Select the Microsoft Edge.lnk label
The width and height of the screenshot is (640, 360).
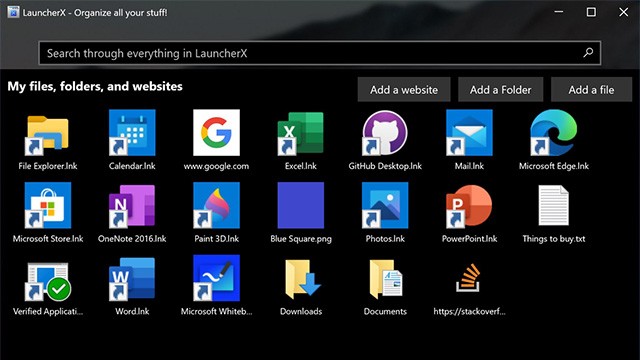(554, 166)
